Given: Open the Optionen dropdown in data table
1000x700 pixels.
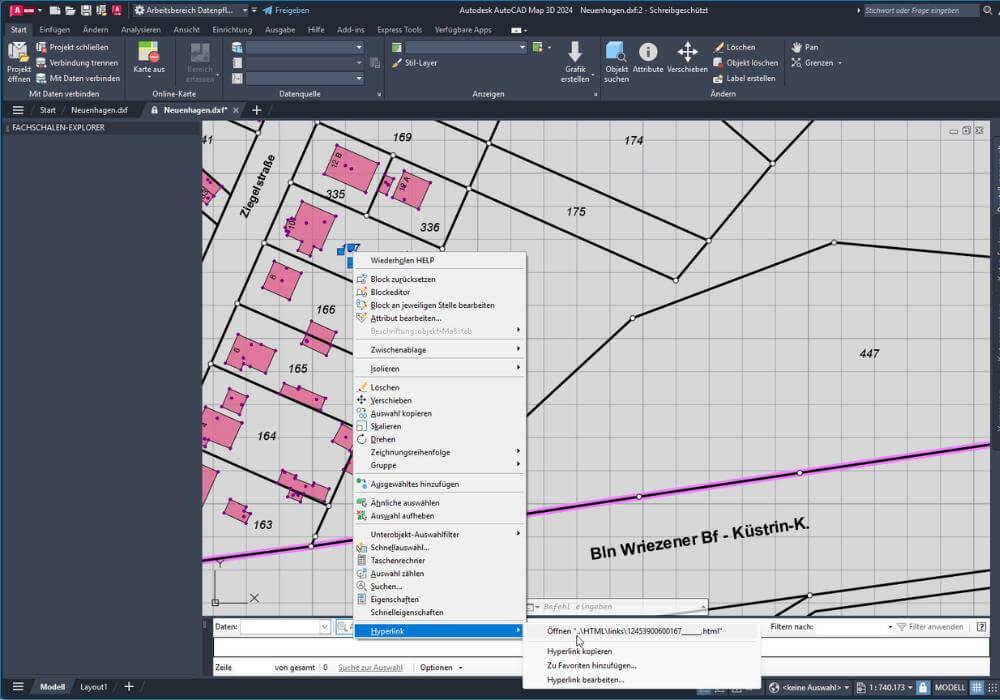Looking at the screenshot, I should click(x=440, y=667).
